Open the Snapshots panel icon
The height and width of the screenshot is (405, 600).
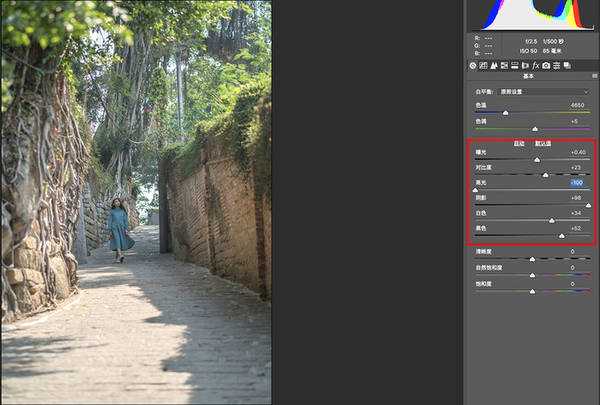point(567,66)
